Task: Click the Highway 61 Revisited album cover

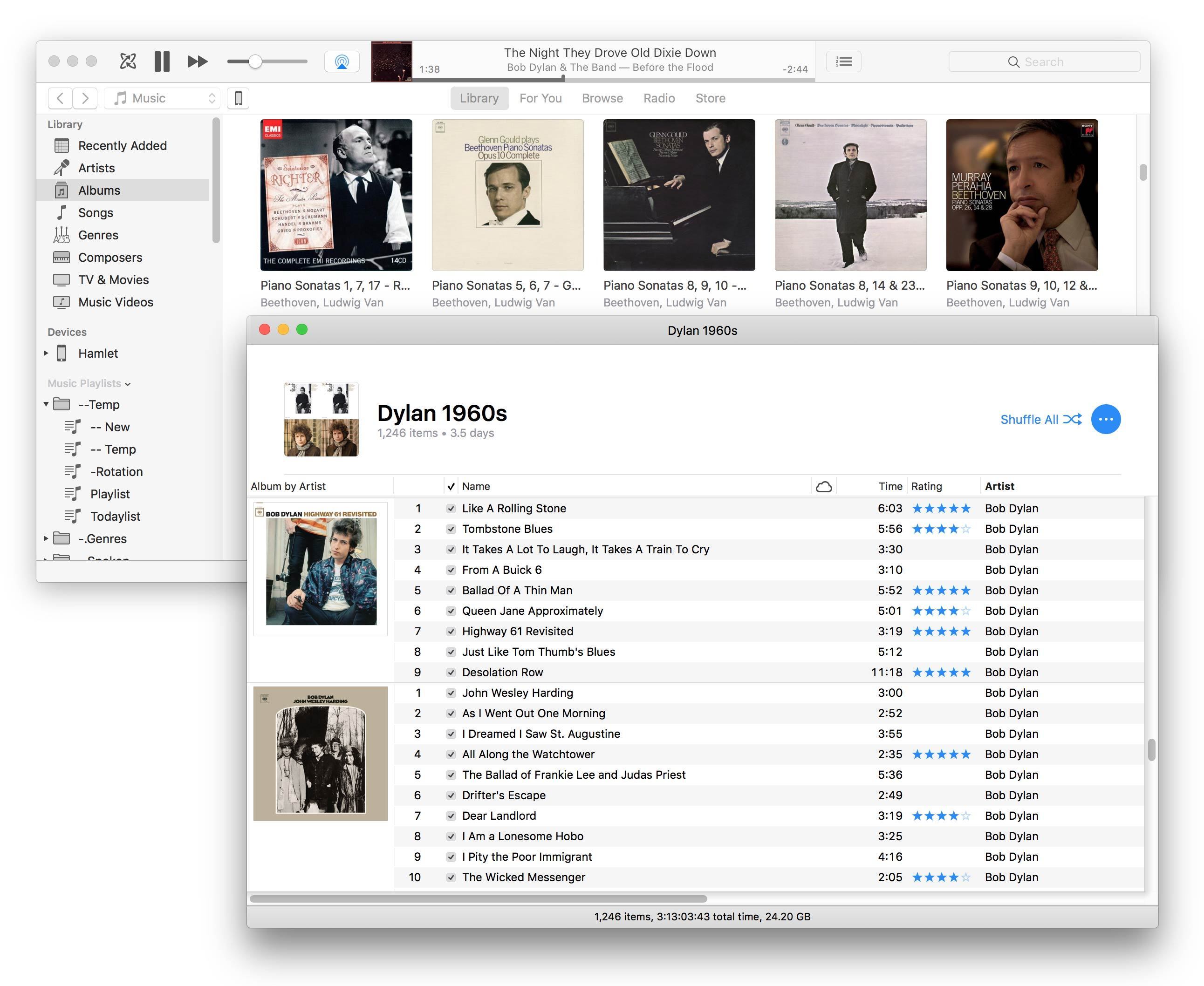Action: pyautogui.click(x=321, y=569)
